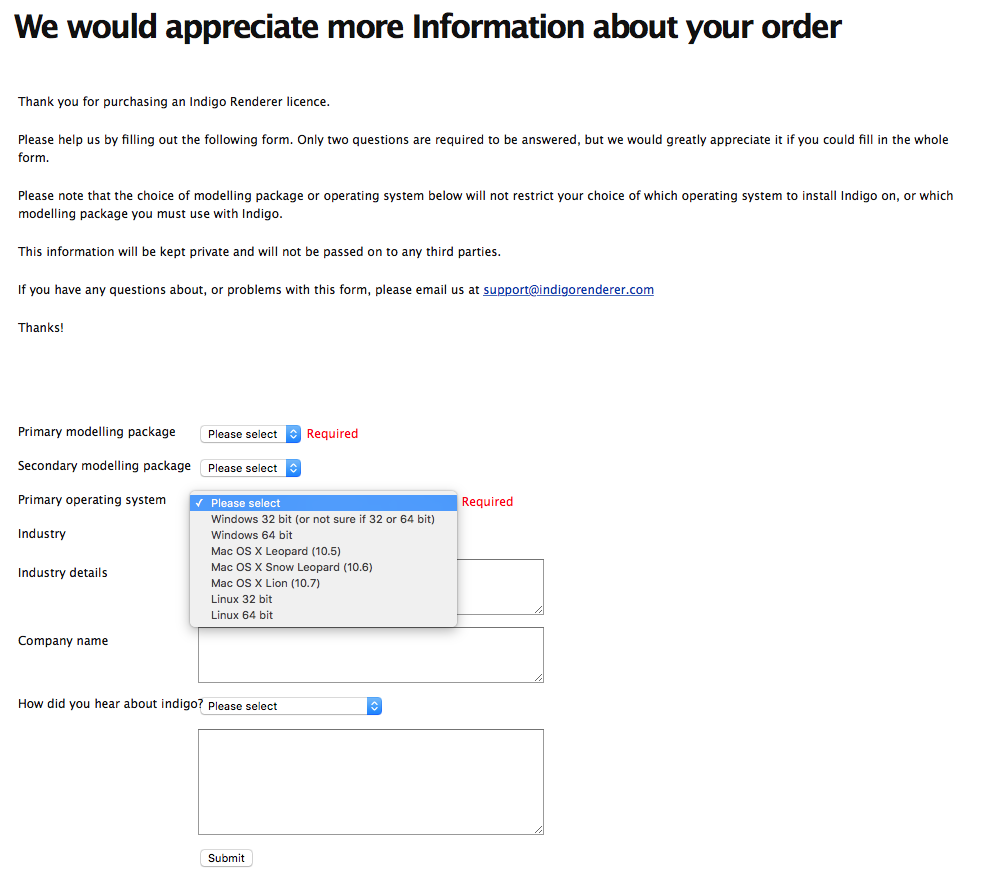Focus the Company name text area
The width and height of the screenshot is (988, 885).
[370, 654]
